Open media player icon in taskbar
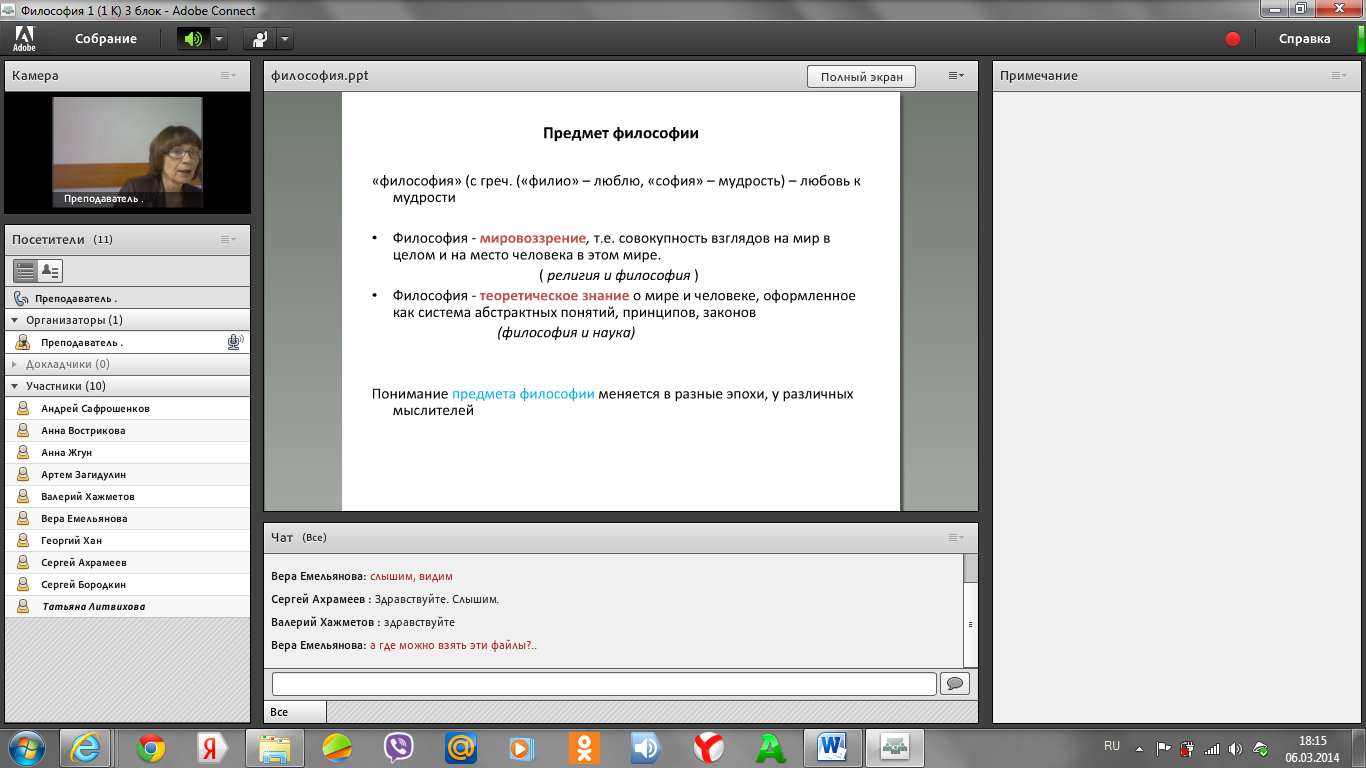This screenshot has height=768, width=1366. coord(523,747)
